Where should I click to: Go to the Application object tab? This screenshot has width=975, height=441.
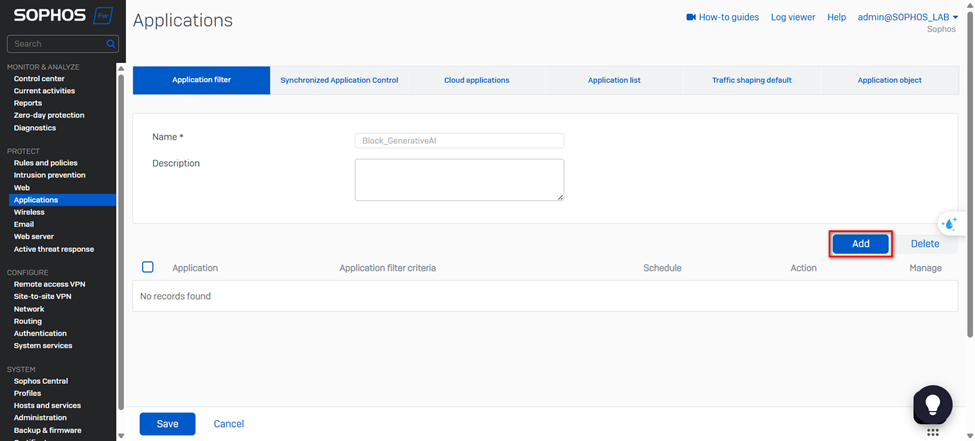click(889, 80)
